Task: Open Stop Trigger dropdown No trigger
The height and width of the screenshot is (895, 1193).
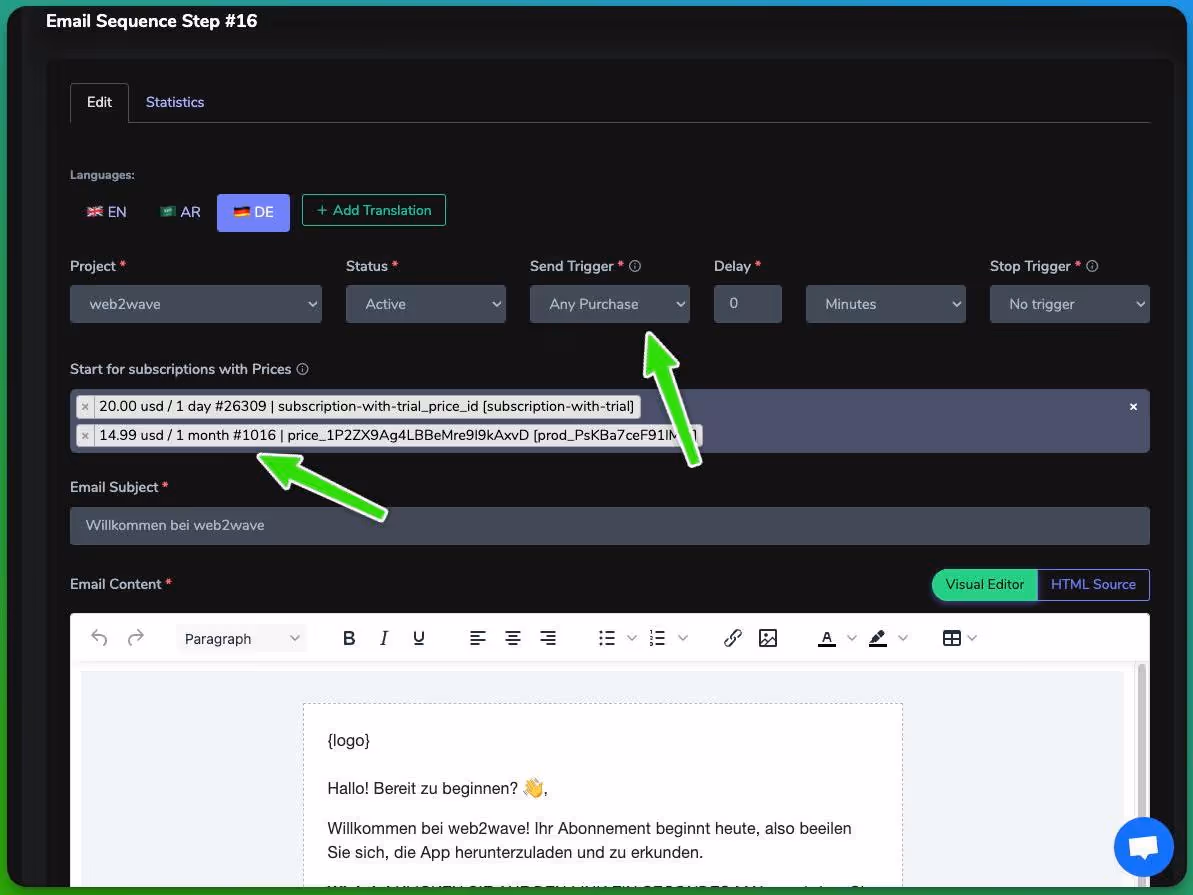Action: 1069,304
